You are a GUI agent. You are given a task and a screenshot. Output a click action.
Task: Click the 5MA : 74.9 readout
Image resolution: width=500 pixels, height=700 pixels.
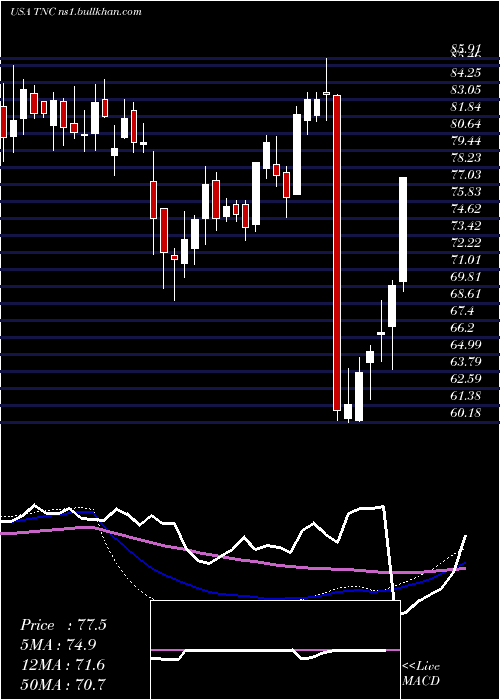point(58,644)
